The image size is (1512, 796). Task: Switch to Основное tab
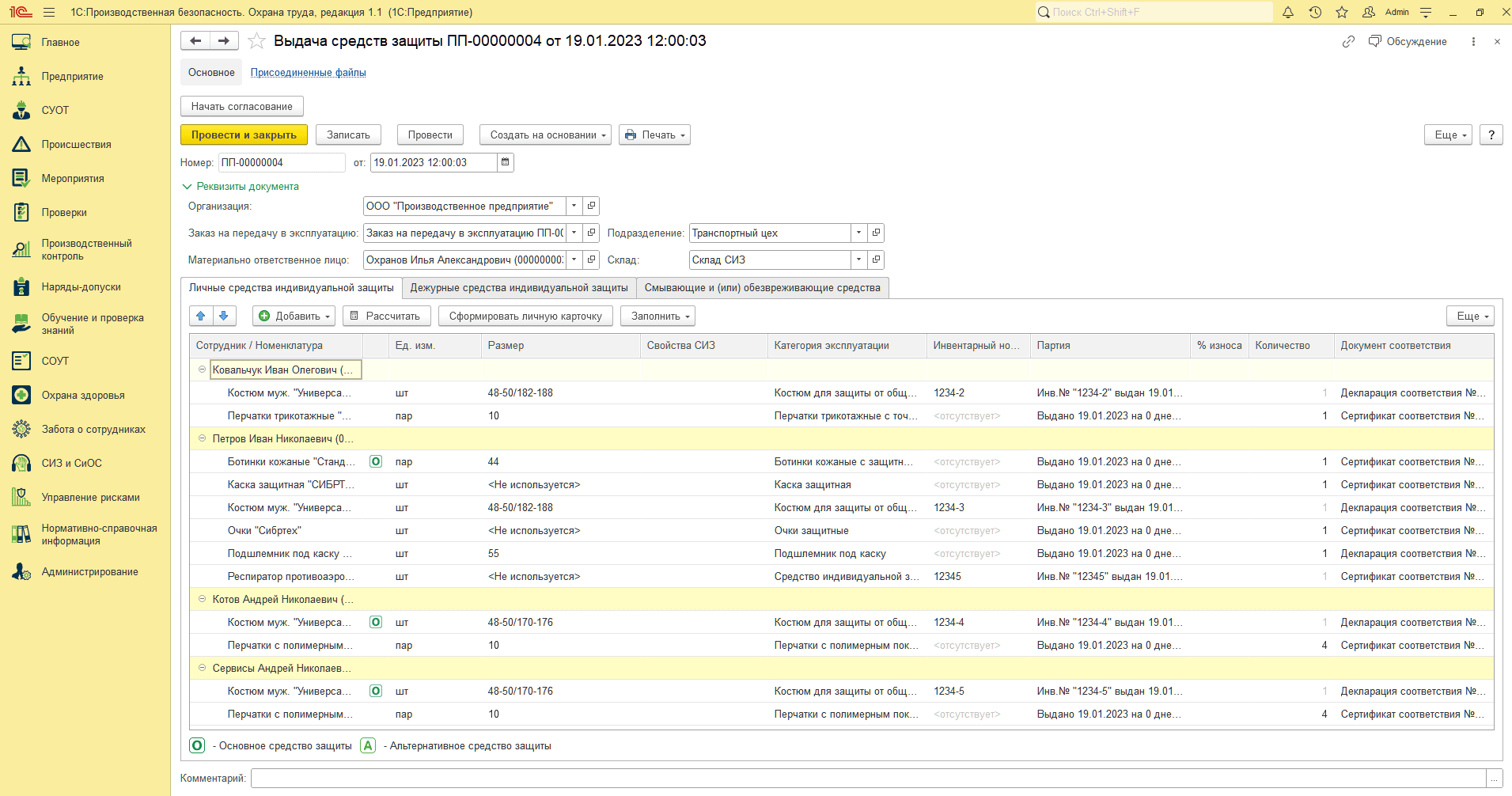pos(211,72)
